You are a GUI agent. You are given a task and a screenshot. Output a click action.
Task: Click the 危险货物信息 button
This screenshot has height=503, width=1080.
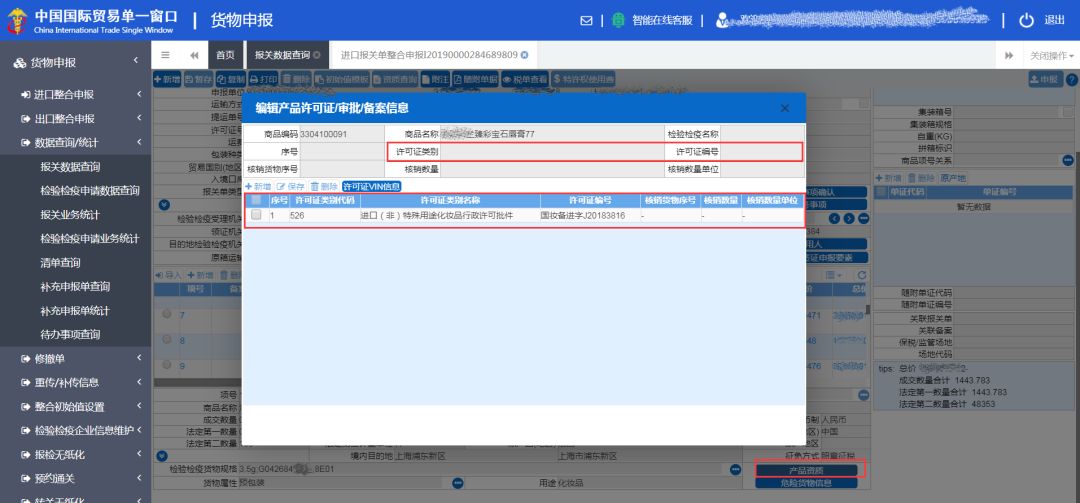(807, 483)
